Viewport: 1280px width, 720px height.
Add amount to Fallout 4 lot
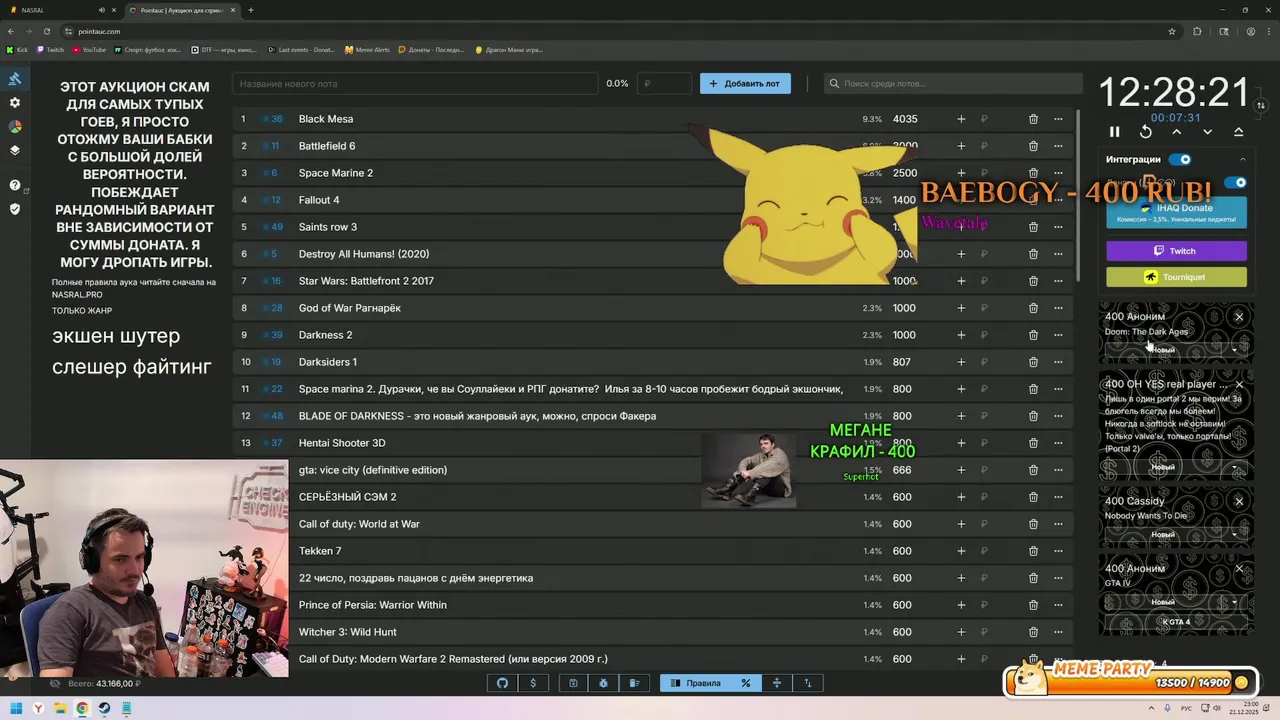(x=961, y=200)
